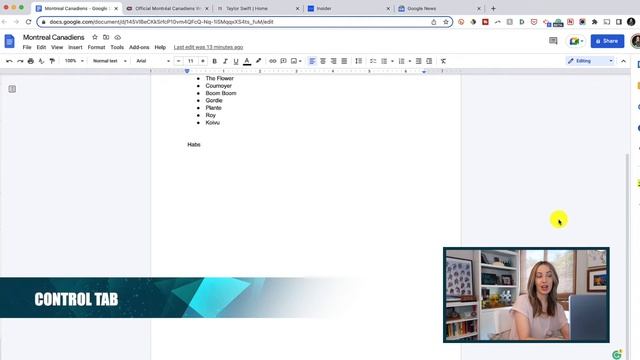Apply numbered list formatting
The width and height of the screenshot is (640, 360).
[x=401, y=61]
